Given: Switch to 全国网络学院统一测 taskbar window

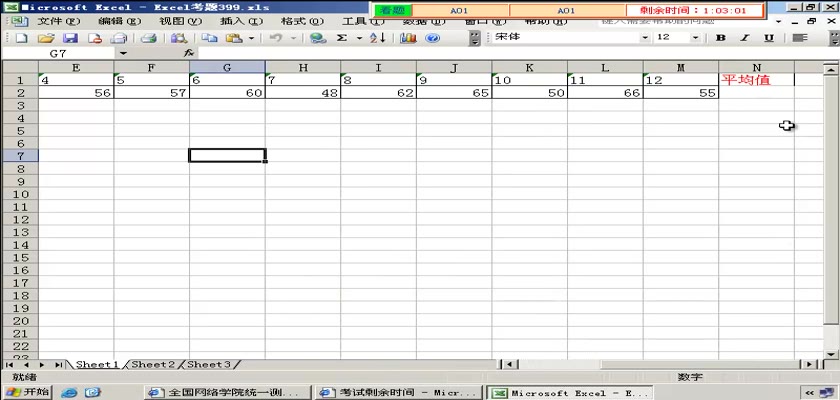Looking at the screenshot, I should click(x=227, y=393).
